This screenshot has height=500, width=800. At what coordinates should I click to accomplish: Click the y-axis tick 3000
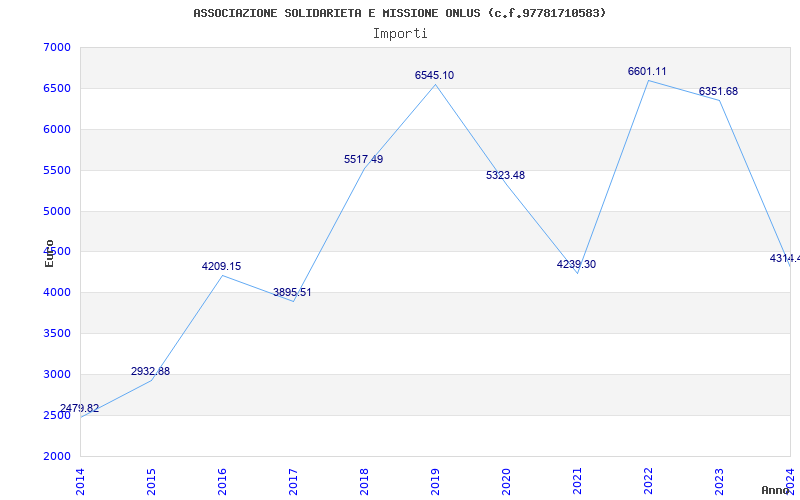(57, 374)
